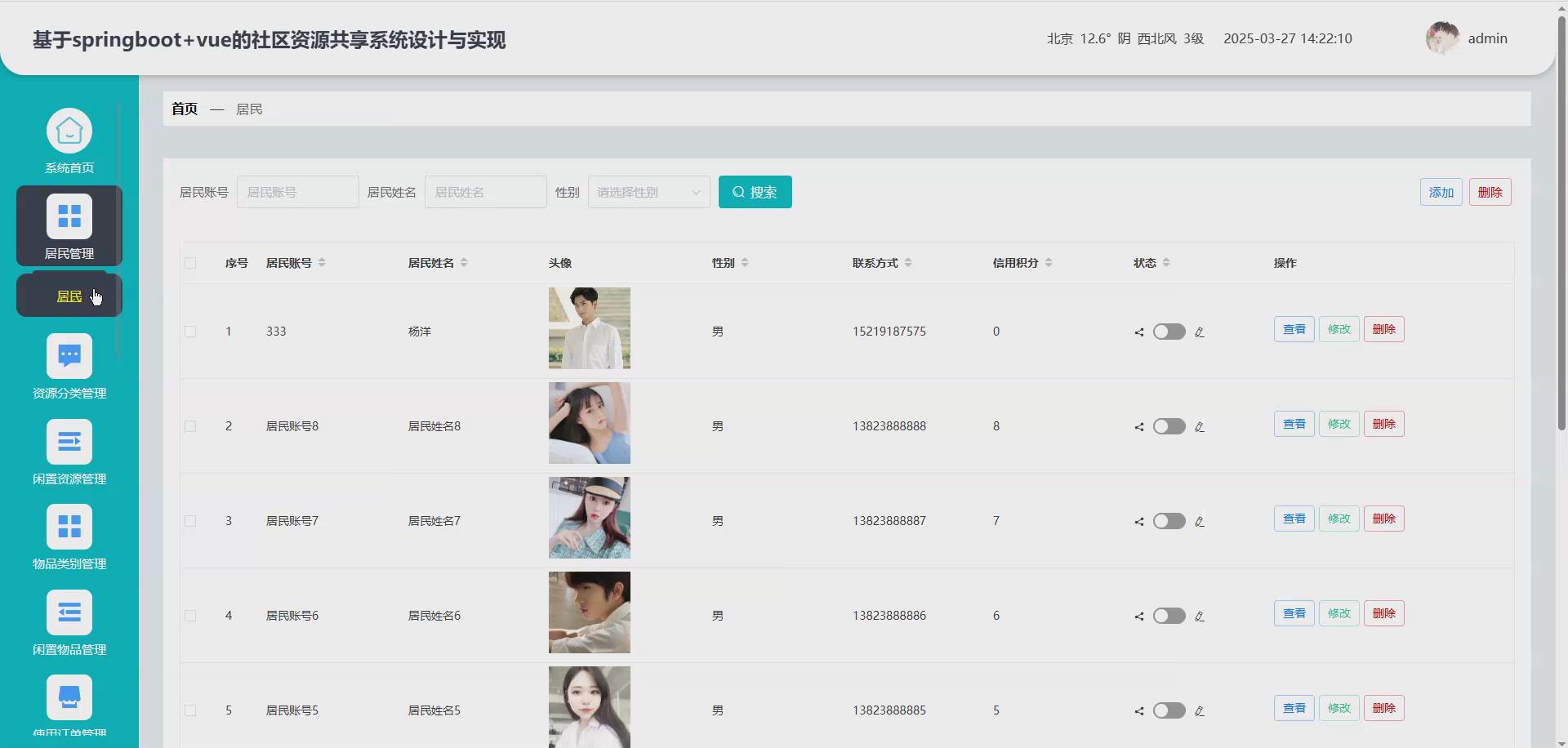Click share icon in 居民账号6 row

click(x=1139, y=617)
